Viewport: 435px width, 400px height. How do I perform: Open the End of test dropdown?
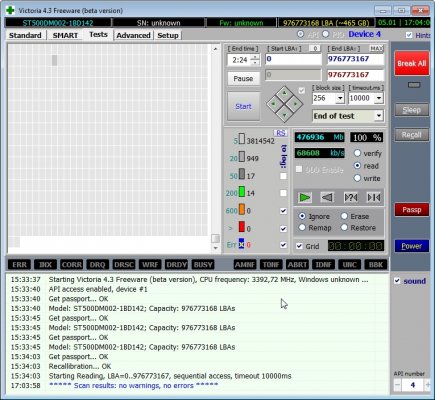point(379,116)
